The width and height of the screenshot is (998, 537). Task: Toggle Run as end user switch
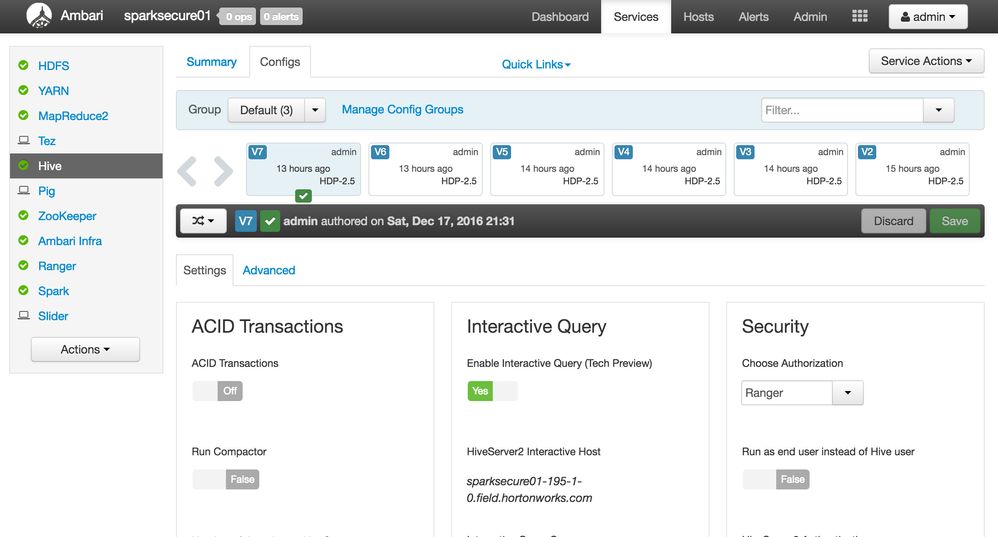(x=776, y=479)
